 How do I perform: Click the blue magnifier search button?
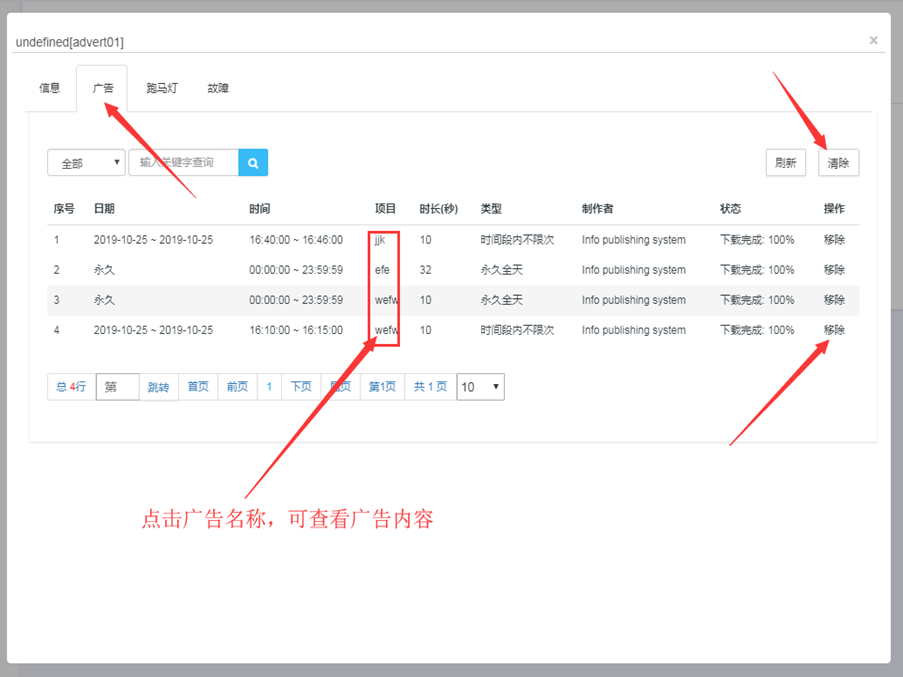tap(253, 162)
